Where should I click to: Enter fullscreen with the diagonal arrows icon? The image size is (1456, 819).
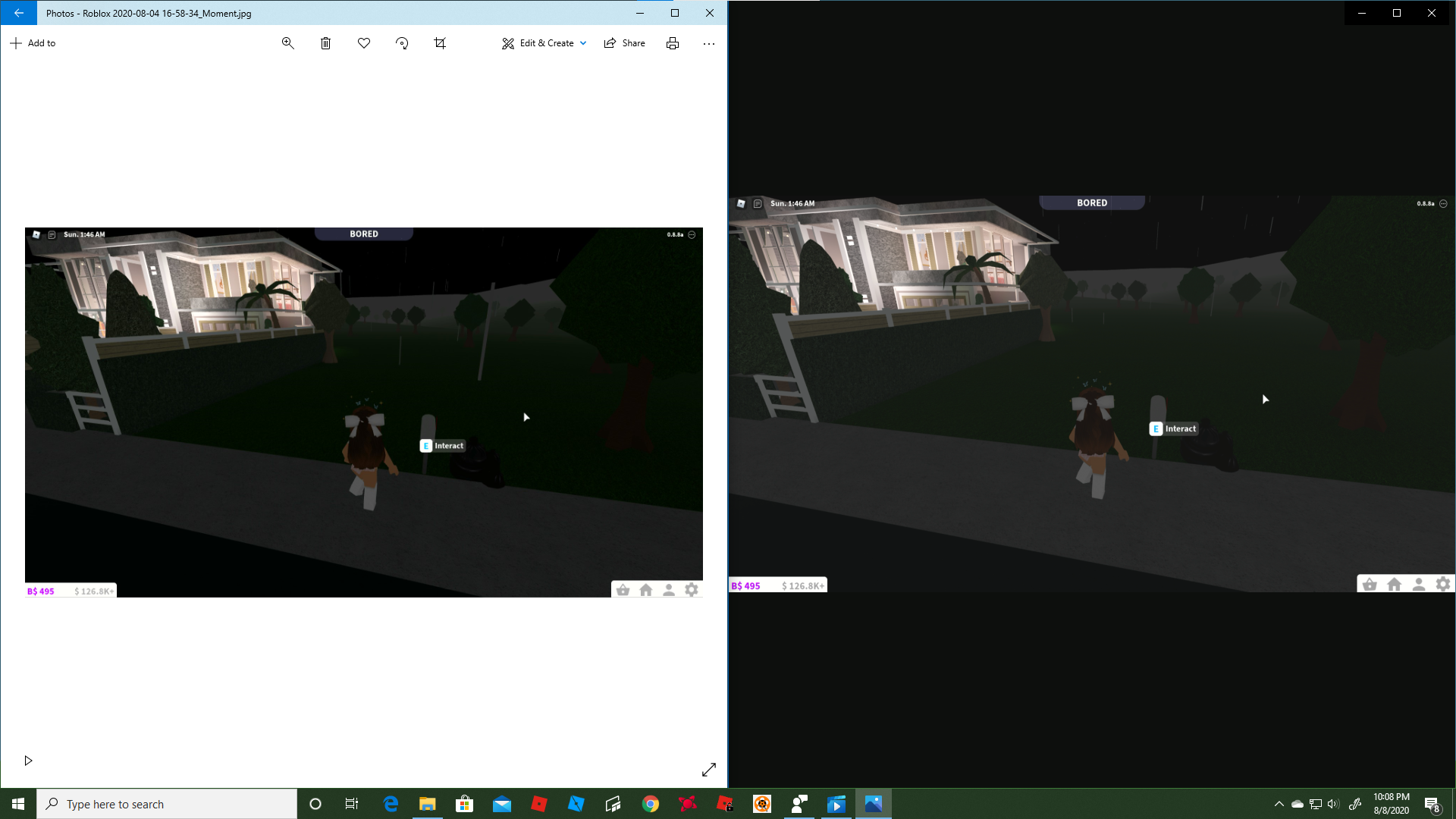point(709,770)
